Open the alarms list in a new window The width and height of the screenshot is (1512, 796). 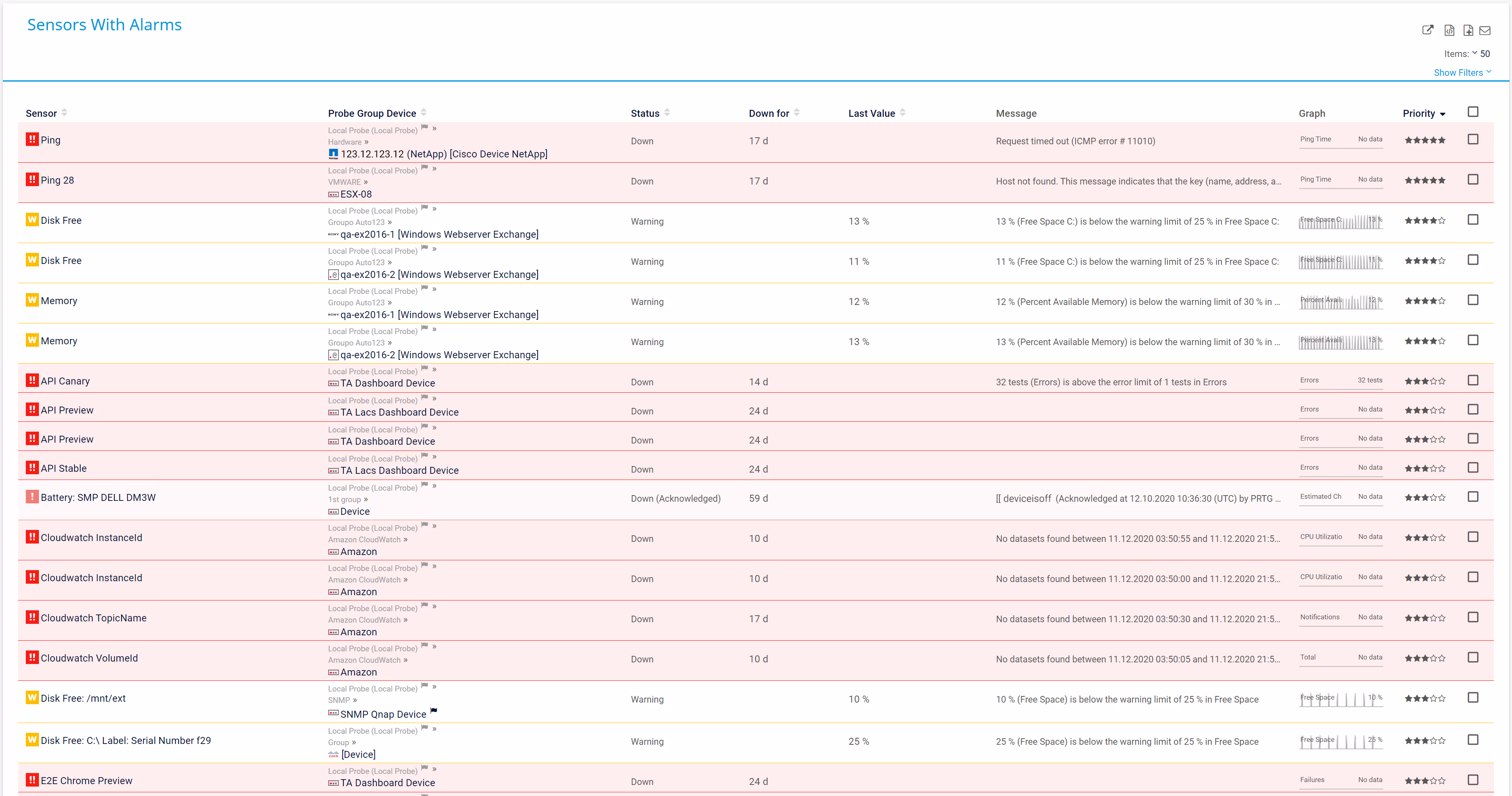(1428, 30)
